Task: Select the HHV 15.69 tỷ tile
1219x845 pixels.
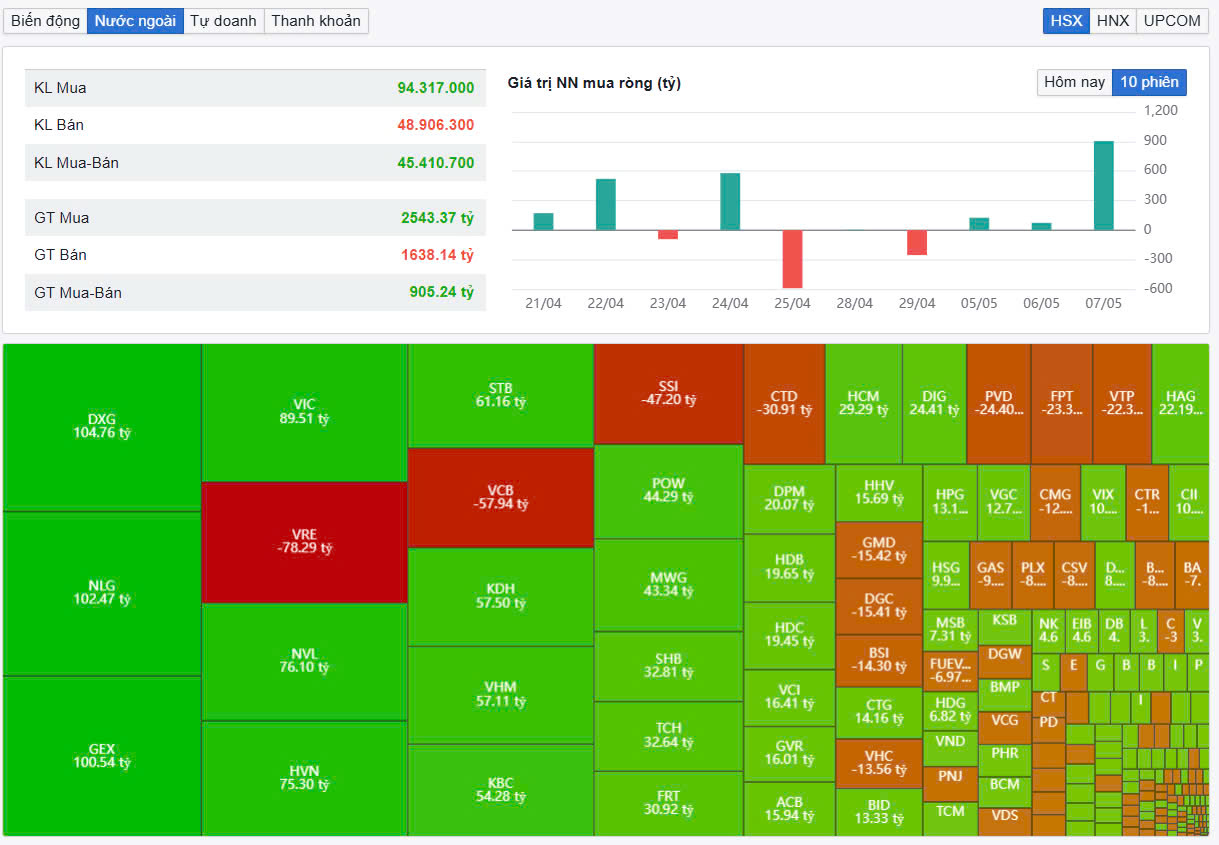Action: 878,493
